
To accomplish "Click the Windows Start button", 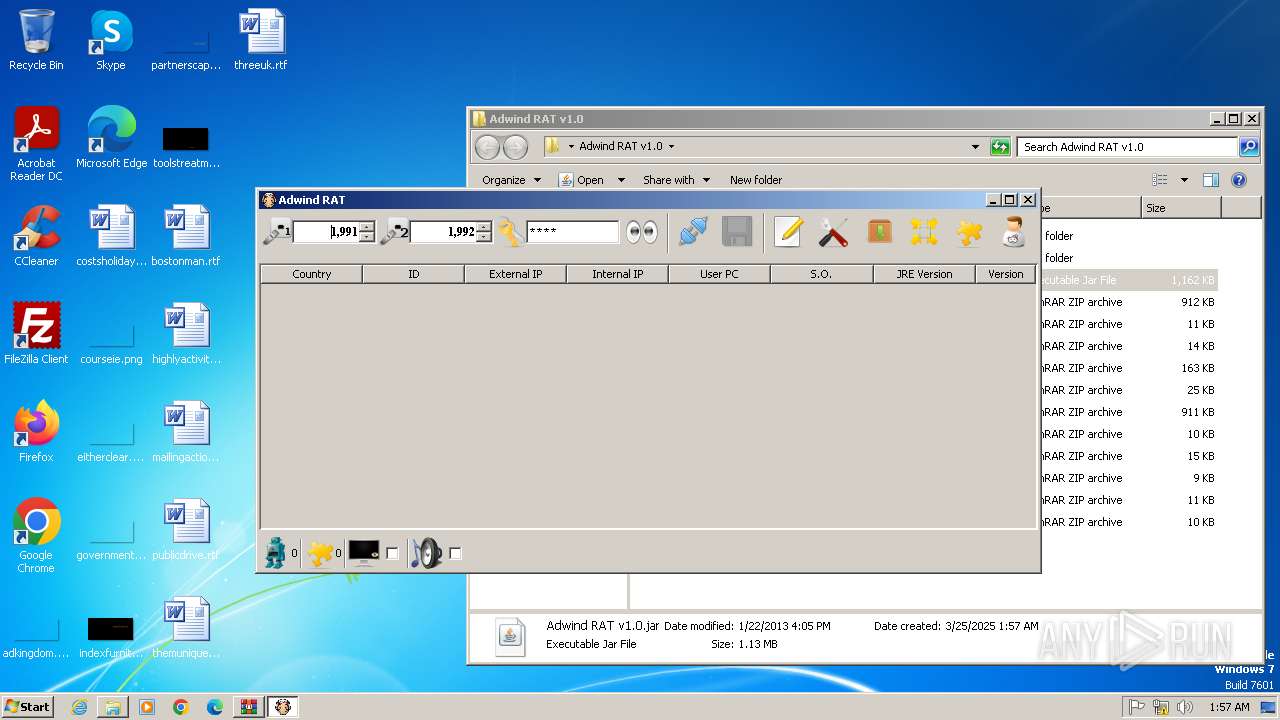I will click(28, 706).
